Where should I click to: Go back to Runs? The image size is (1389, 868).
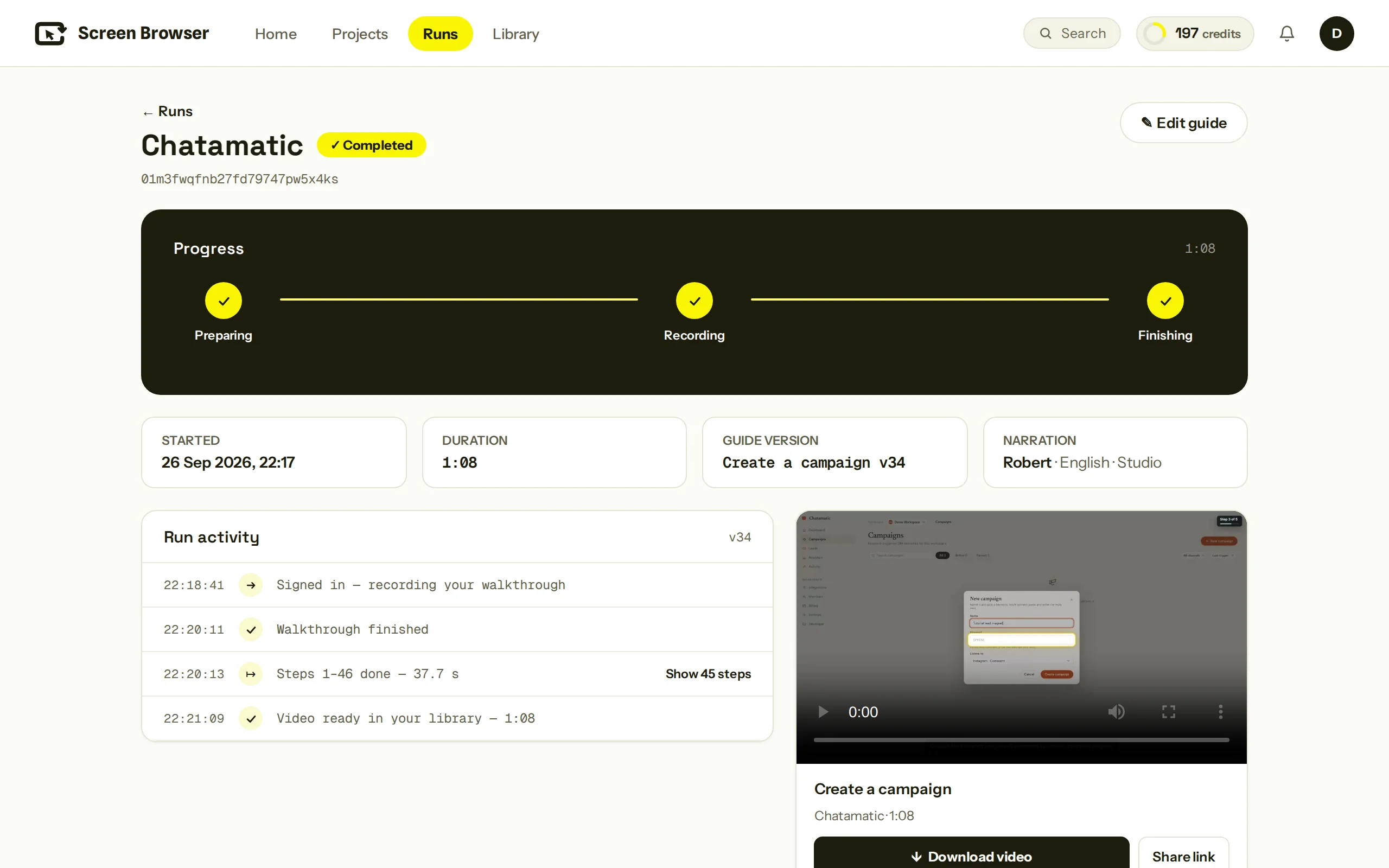(x=168, y=111)
